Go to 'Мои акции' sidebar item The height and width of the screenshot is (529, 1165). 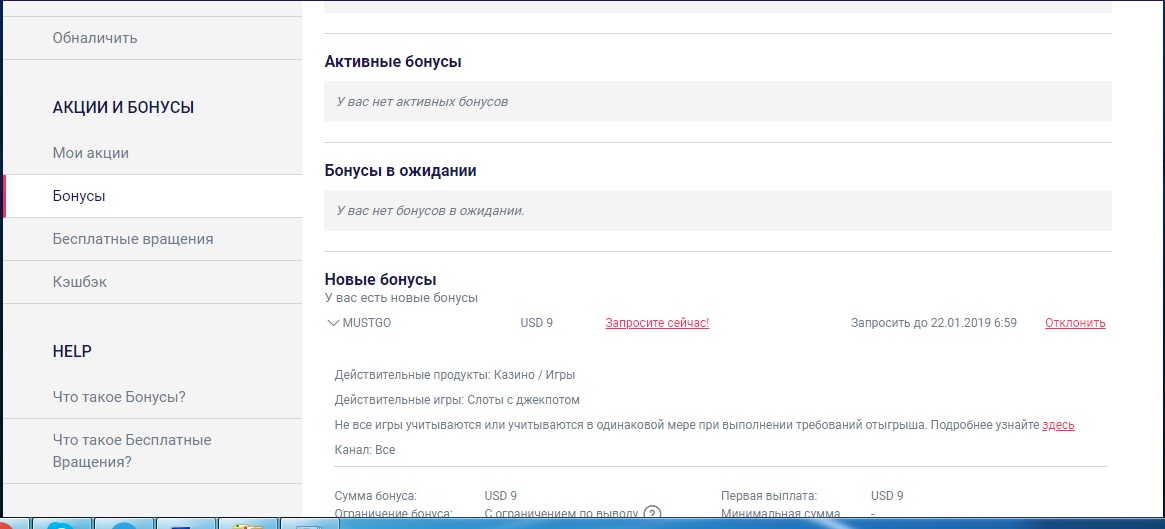pos(91,153)
